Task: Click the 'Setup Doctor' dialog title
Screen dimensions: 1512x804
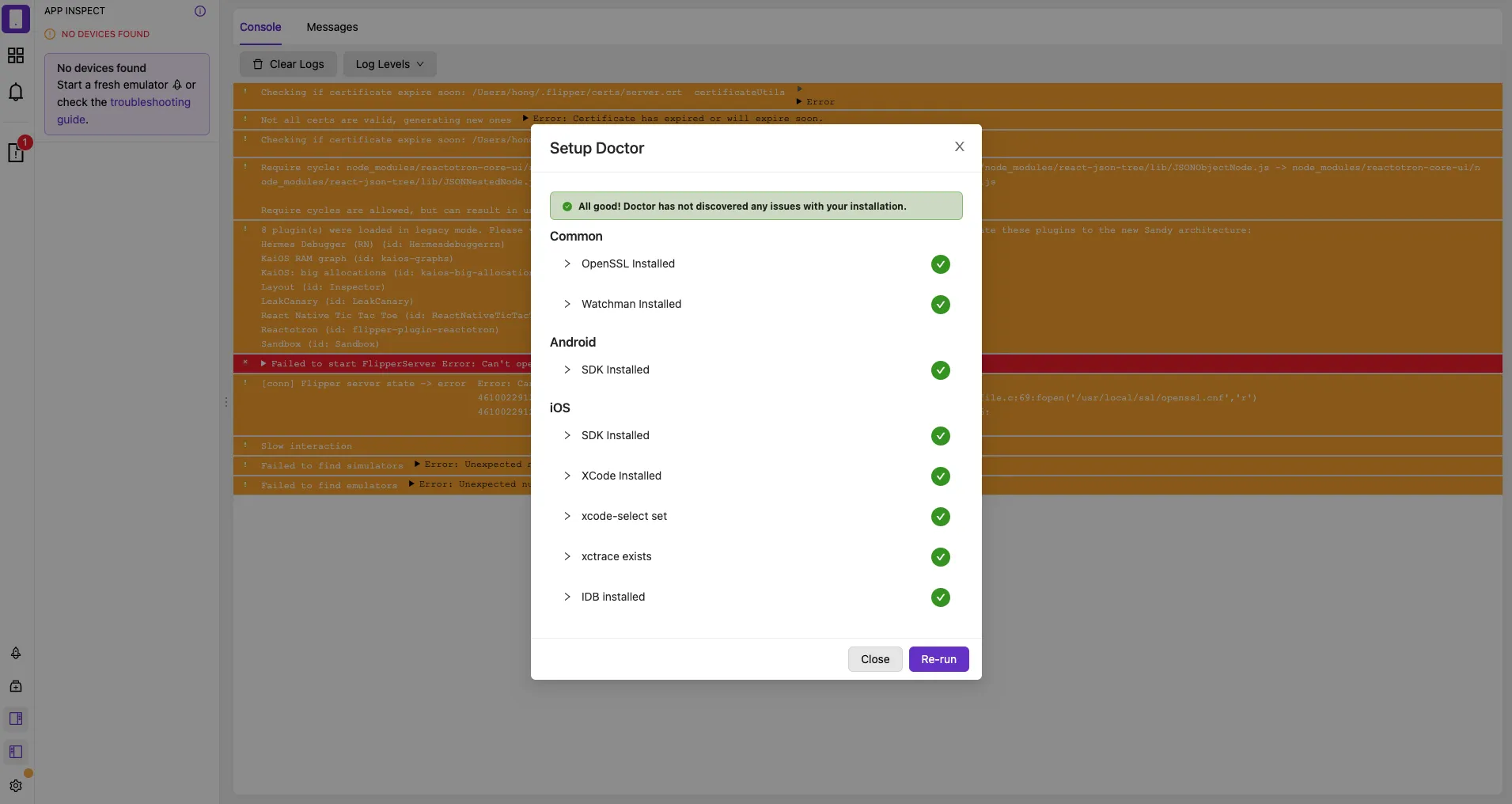Action: pos(597,148)
